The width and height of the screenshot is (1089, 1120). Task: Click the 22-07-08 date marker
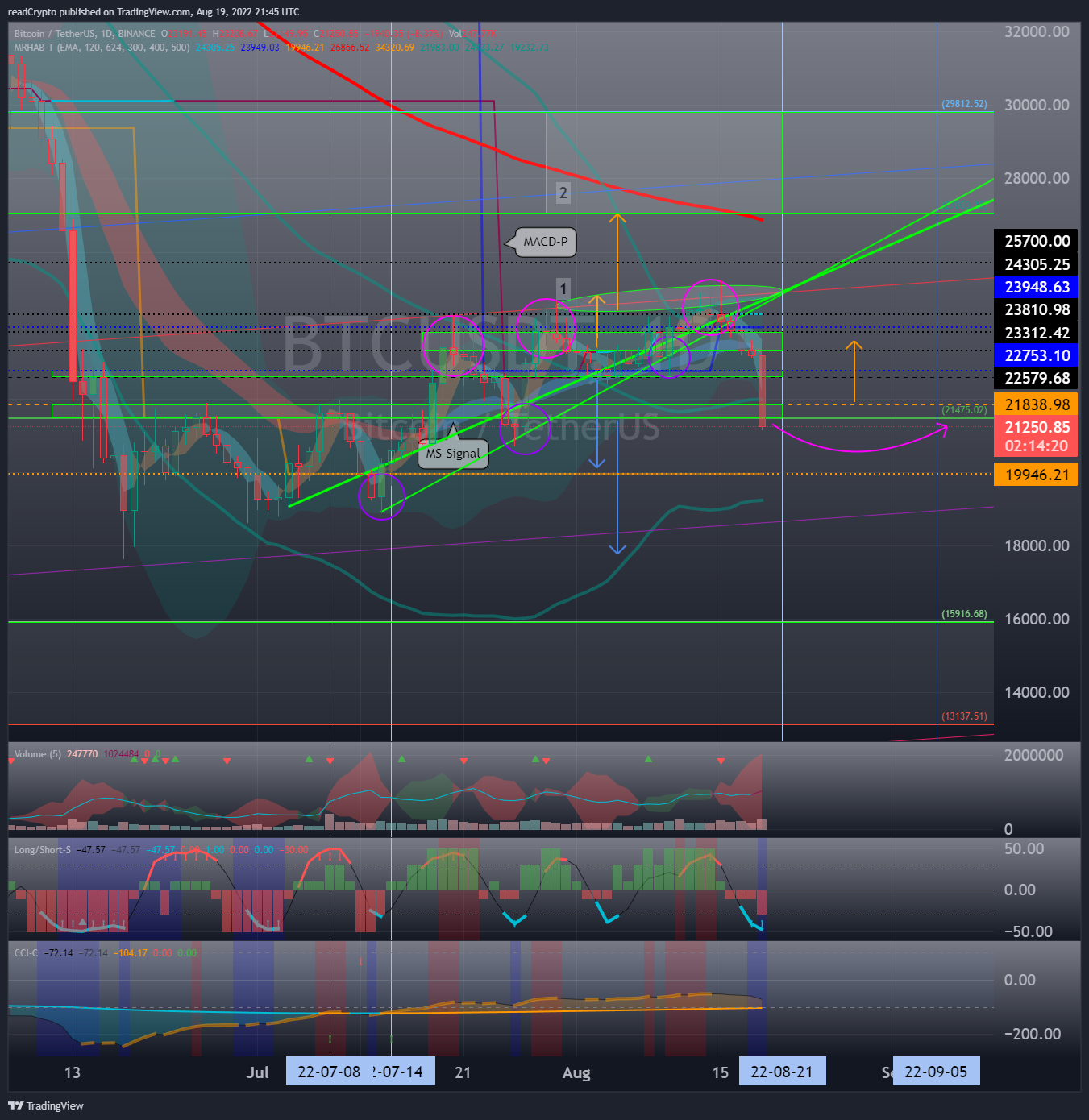tap(329, 1072)
